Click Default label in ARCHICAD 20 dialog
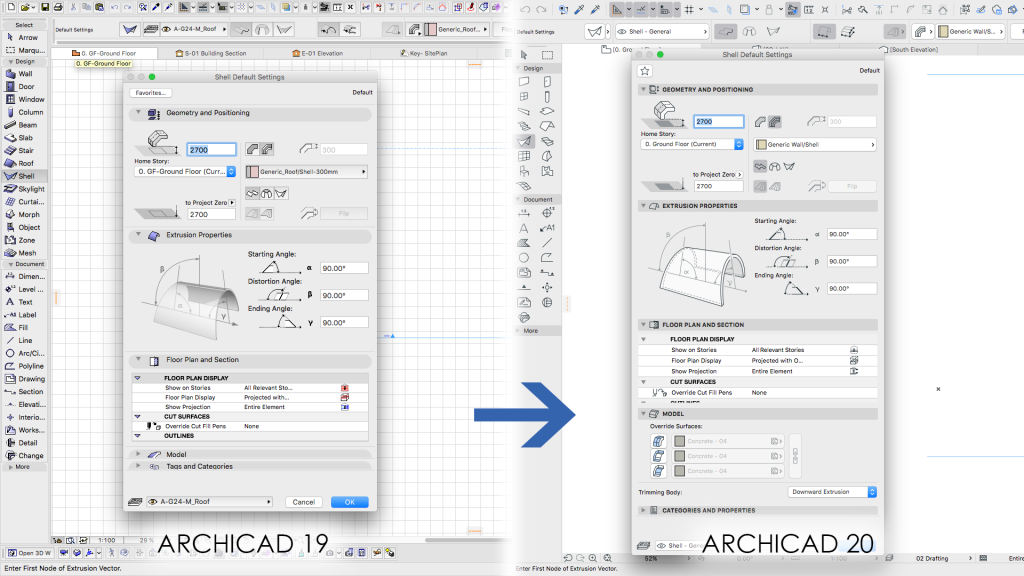Viewport: 1024px width, 576px height. coord(869,71)
